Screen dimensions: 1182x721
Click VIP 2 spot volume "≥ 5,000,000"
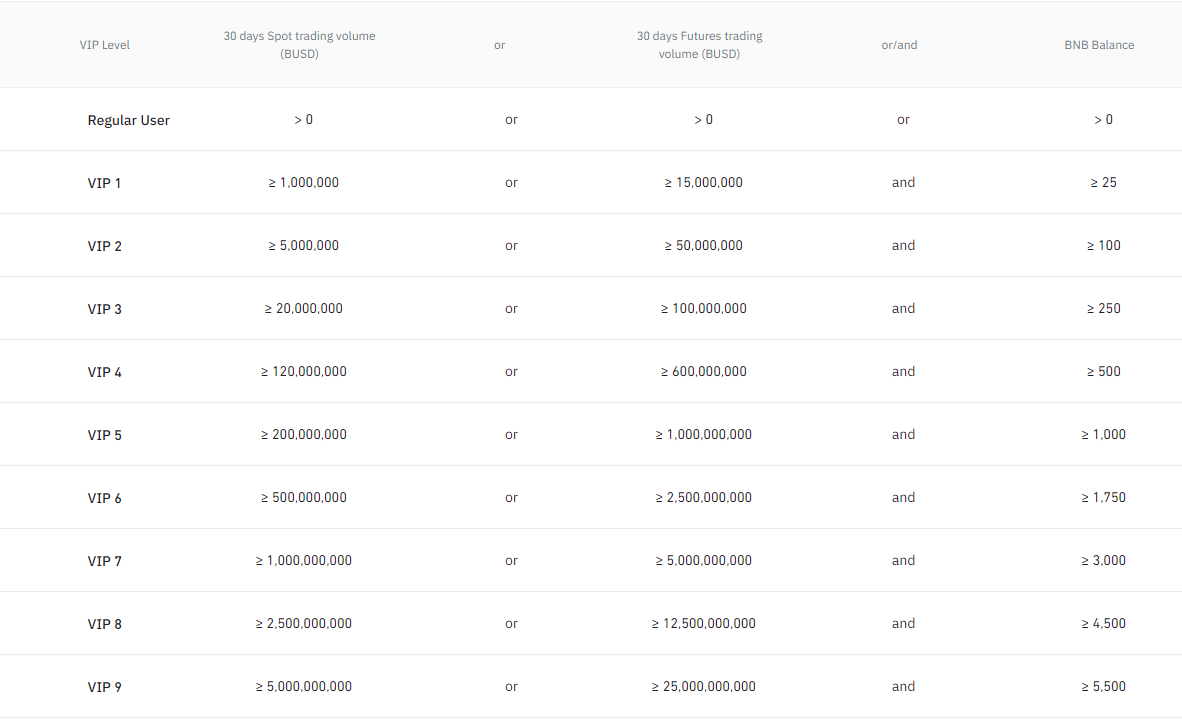point(304,245)
